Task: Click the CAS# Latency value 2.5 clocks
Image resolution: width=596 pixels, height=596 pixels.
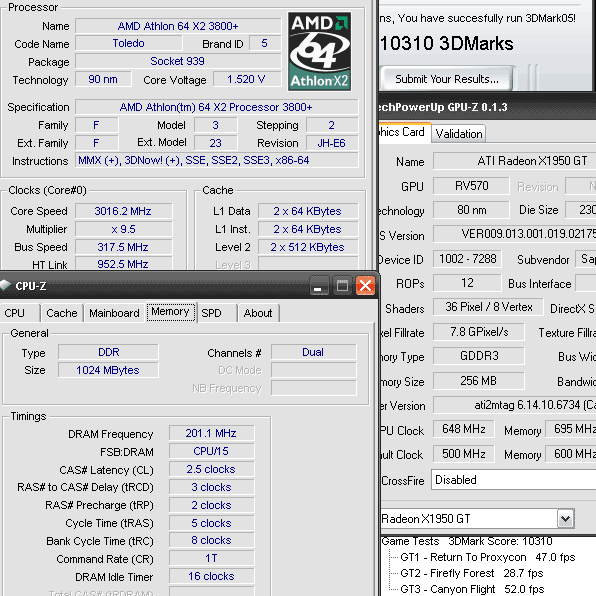Action: click(211, 469)
